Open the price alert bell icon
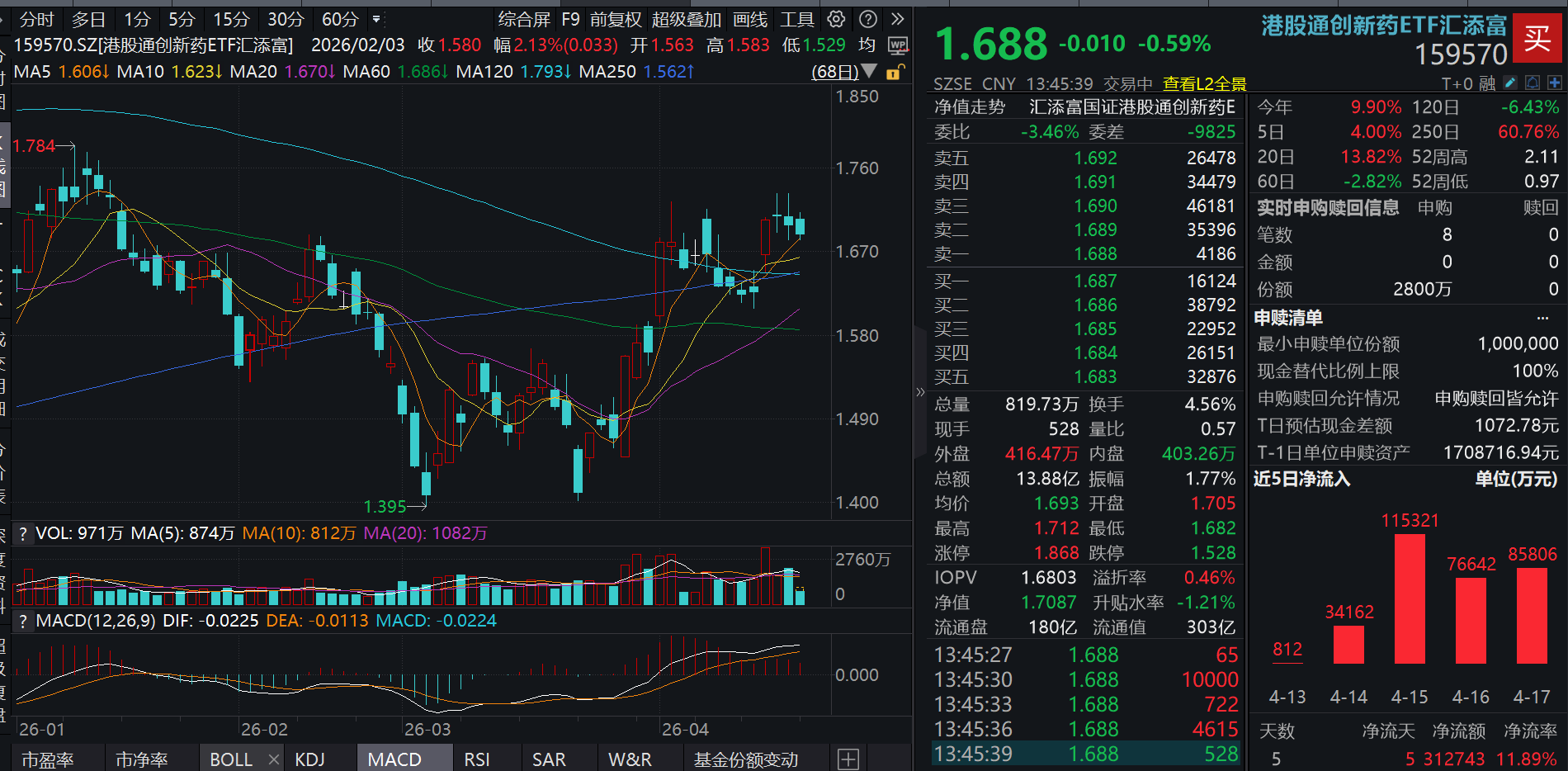This screenshot has width=1568, height=771. tap(1533, 83)
